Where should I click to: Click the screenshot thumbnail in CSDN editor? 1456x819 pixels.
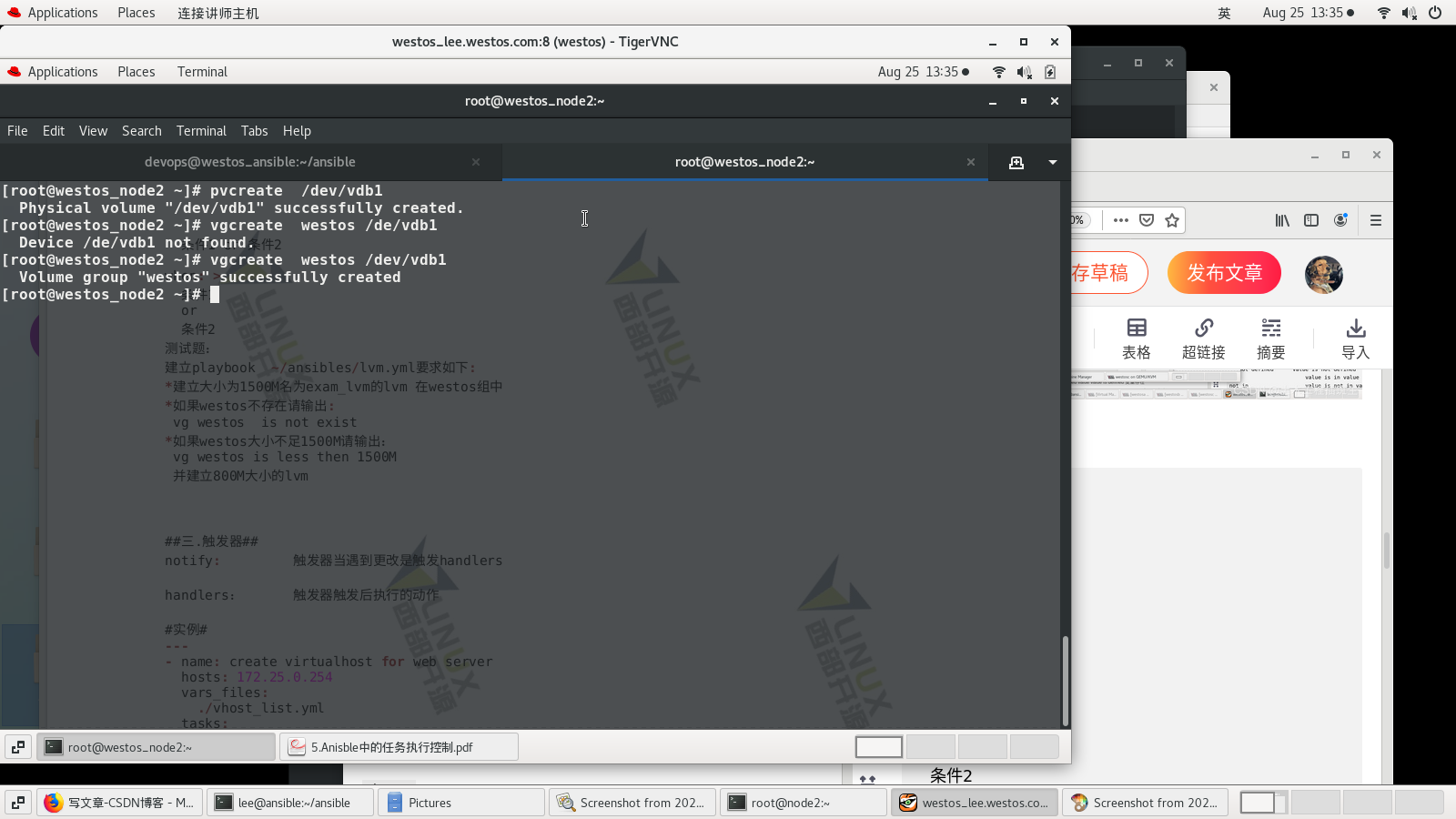pos(1217,385)
